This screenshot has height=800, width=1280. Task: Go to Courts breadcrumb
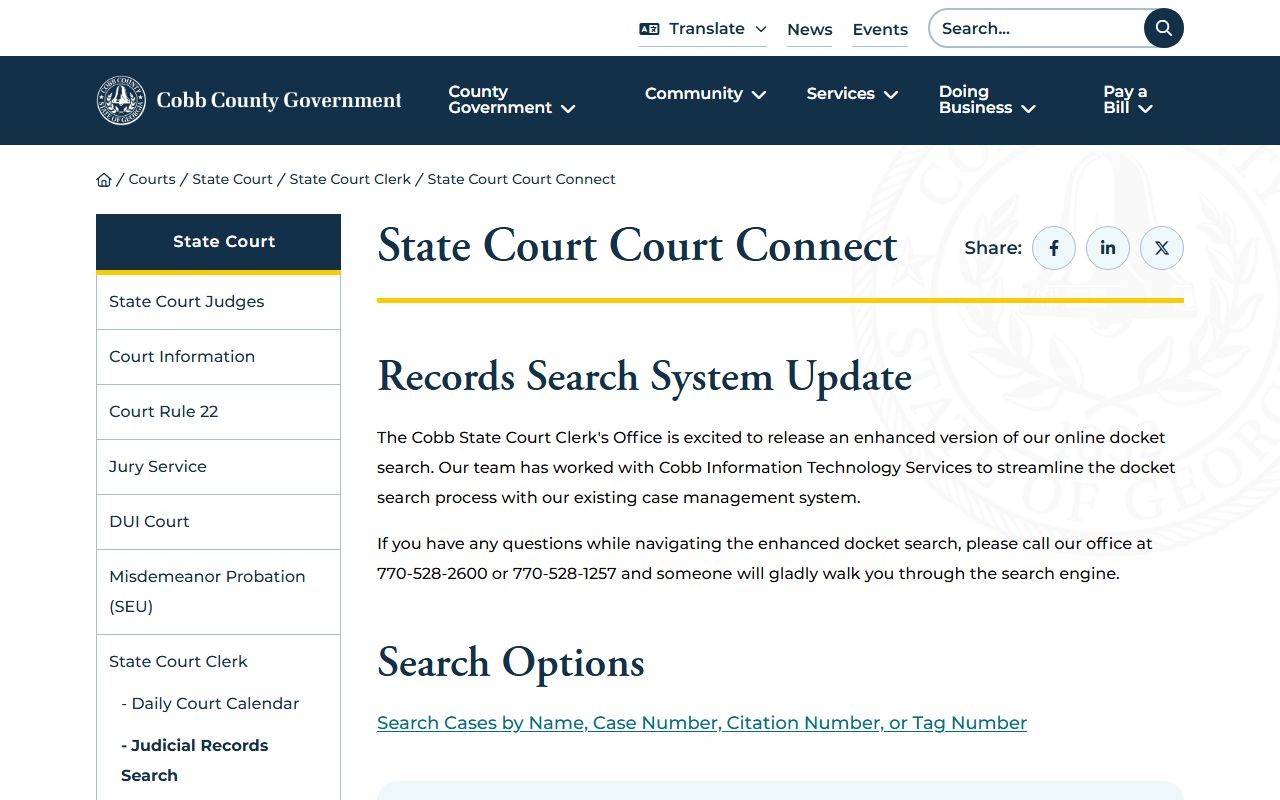pyautogui.click(x=152, y=179)
